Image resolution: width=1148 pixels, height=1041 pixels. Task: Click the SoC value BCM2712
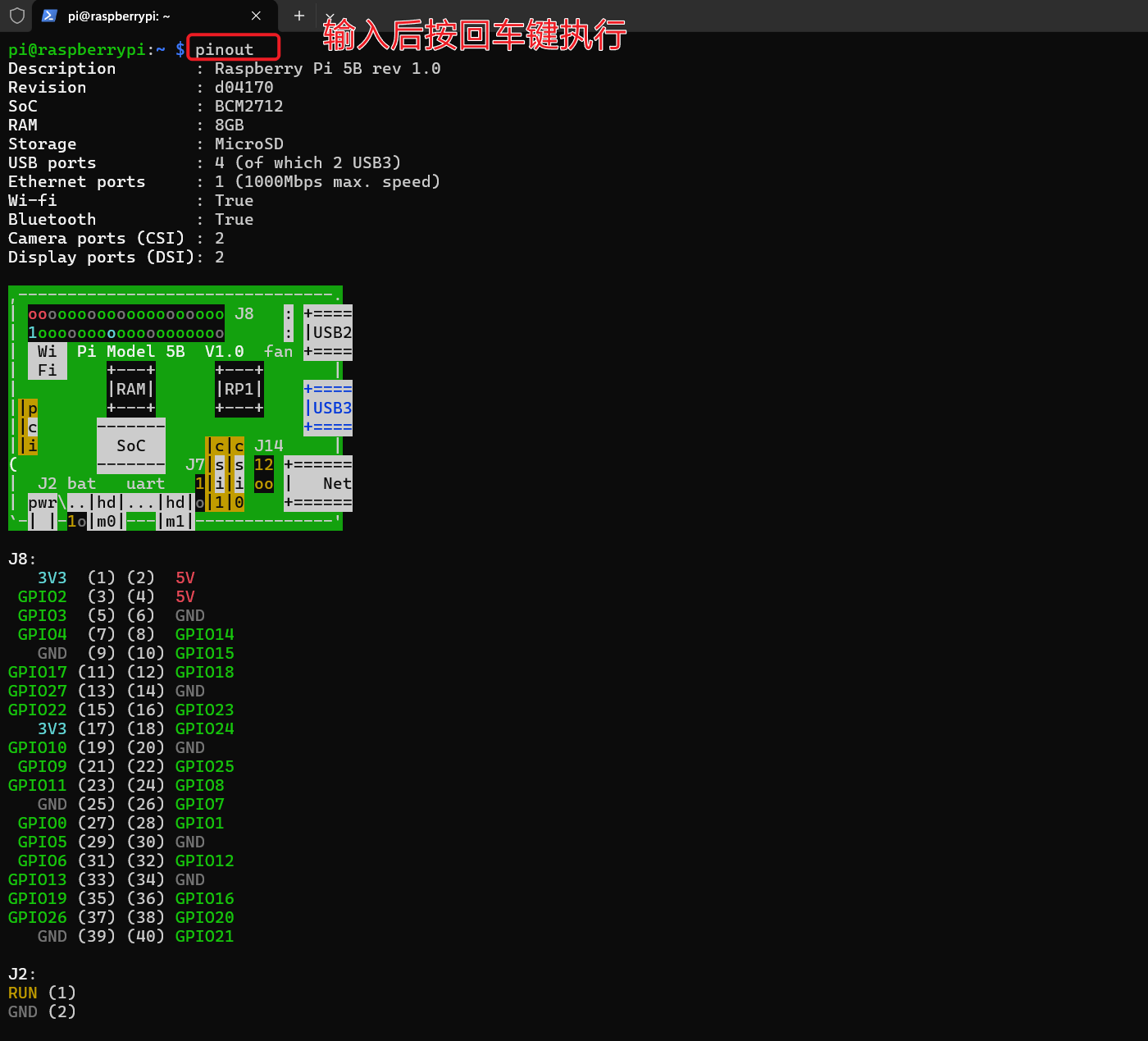click(249, 107)
